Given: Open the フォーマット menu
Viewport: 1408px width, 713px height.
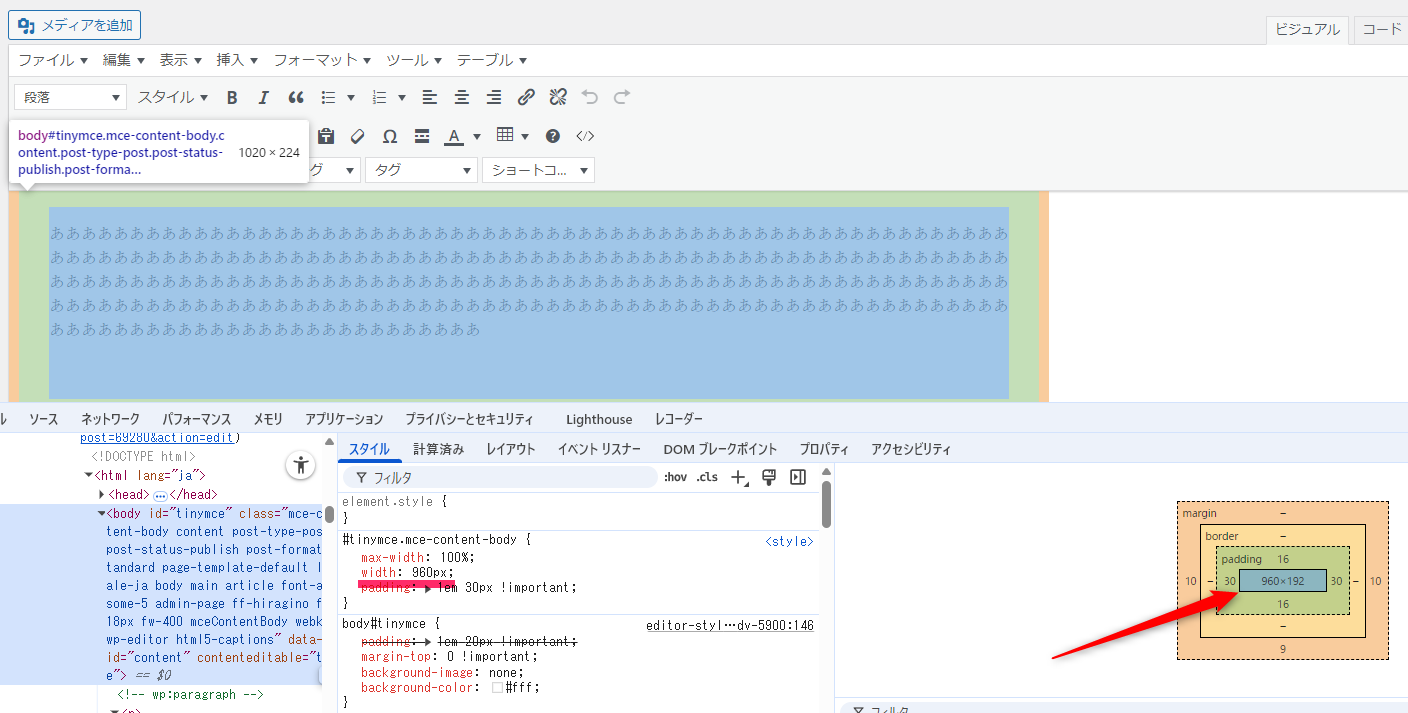Looking at the screenshot, I should click(323, 60).
